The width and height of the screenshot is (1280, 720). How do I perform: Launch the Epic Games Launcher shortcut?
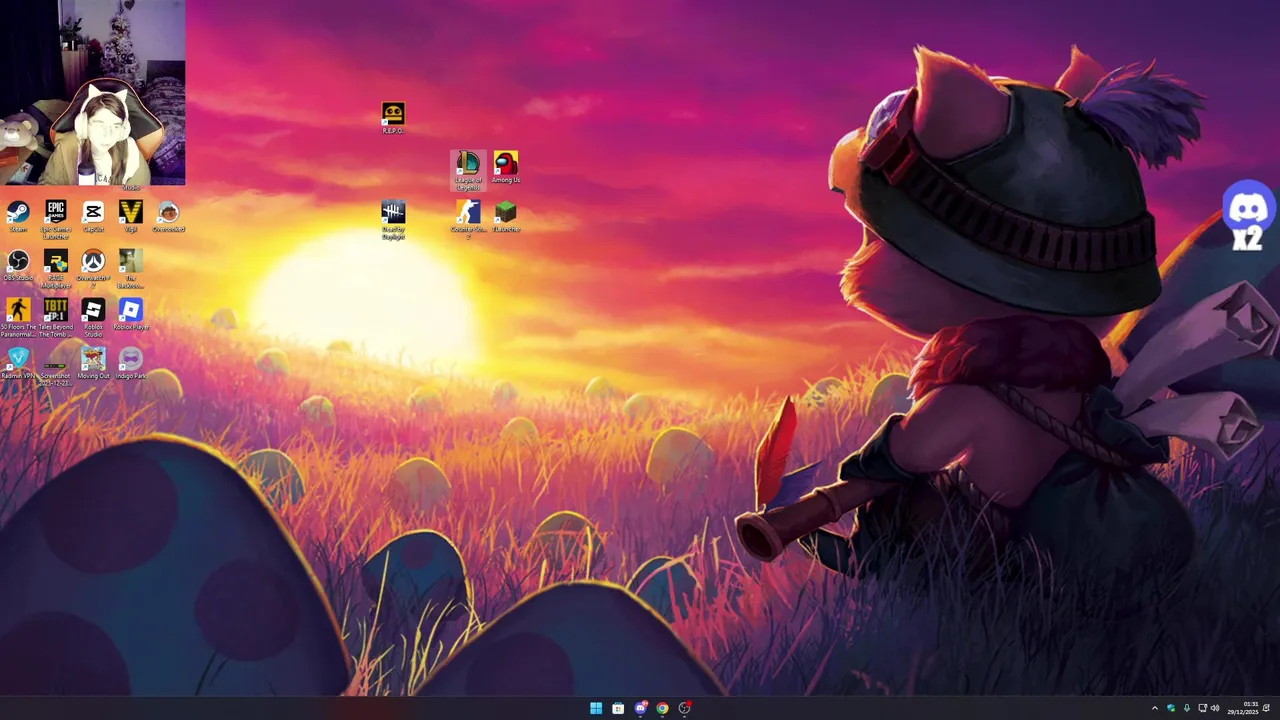56,219
